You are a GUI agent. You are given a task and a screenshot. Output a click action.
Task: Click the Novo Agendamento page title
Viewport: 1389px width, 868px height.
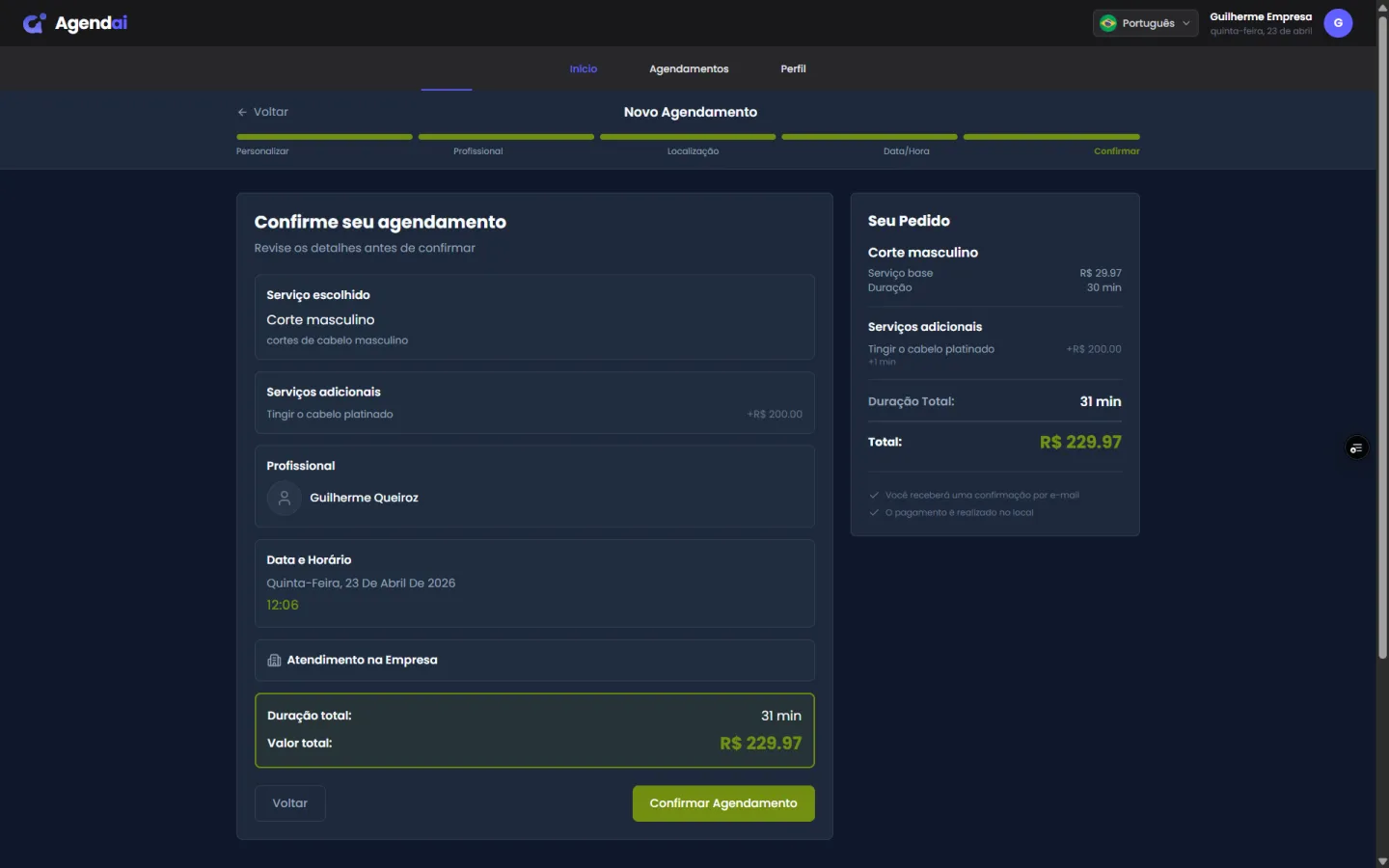pos(691,112)
